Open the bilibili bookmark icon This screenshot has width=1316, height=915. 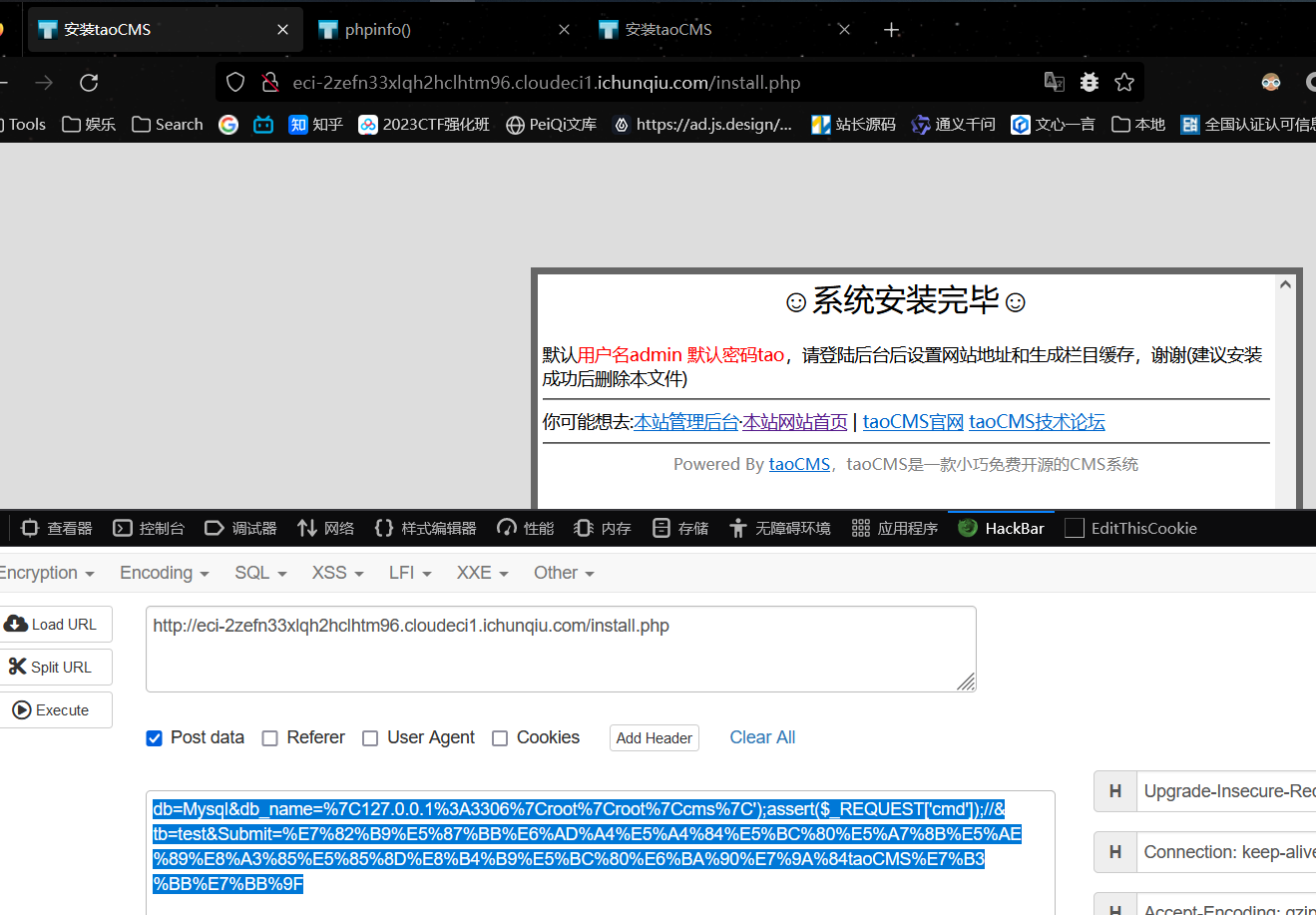[263, 125]
